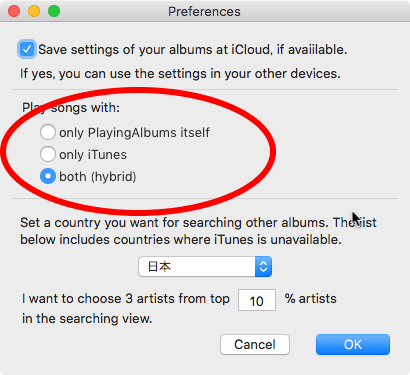Focus the top percent artists field showing 10
The height and width of the screenshot is (375, 410).
257,300
